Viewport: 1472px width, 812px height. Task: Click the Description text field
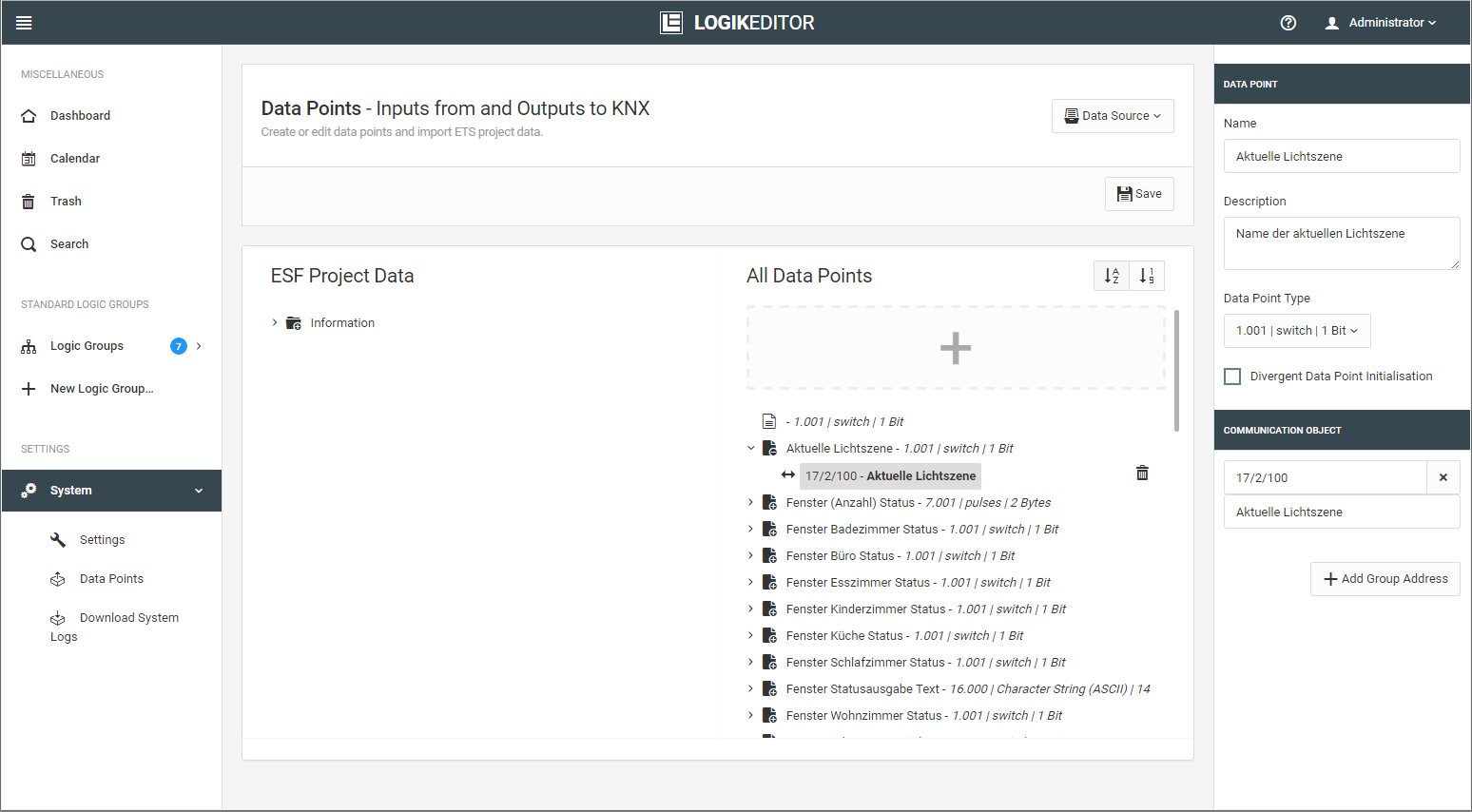pyautogui.click(x=1341, y=243)
